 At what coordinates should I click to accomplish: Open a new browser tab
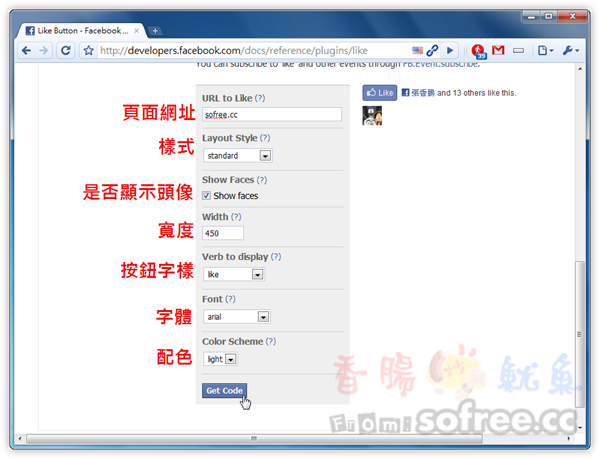click(155, 31)
